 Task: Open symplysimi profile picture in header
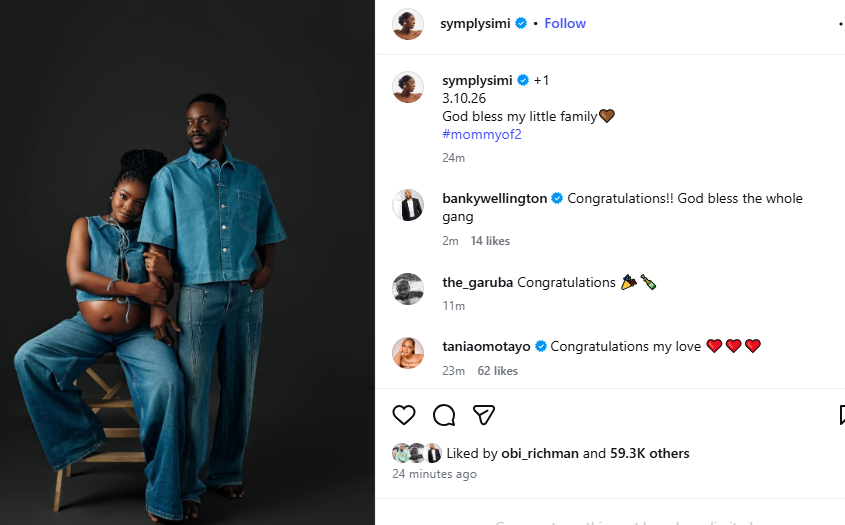408,24
